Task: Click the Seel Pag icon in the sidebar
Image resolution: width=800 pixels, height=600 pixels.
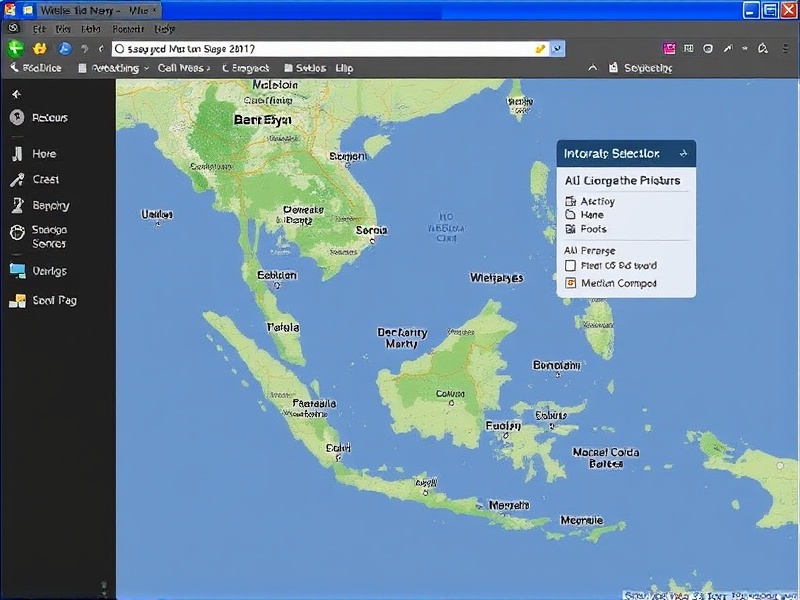Action: (17, 300)
